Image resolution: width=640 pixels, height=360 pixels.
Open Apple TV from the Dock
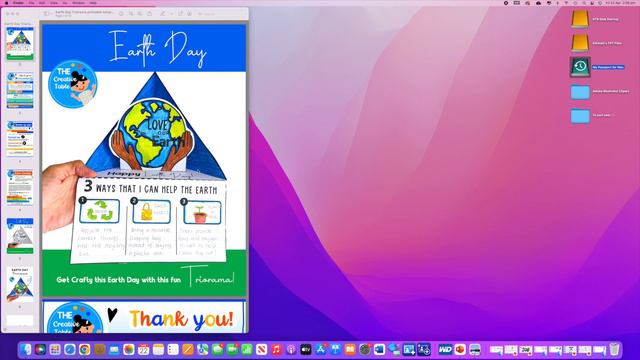(306, 349)
